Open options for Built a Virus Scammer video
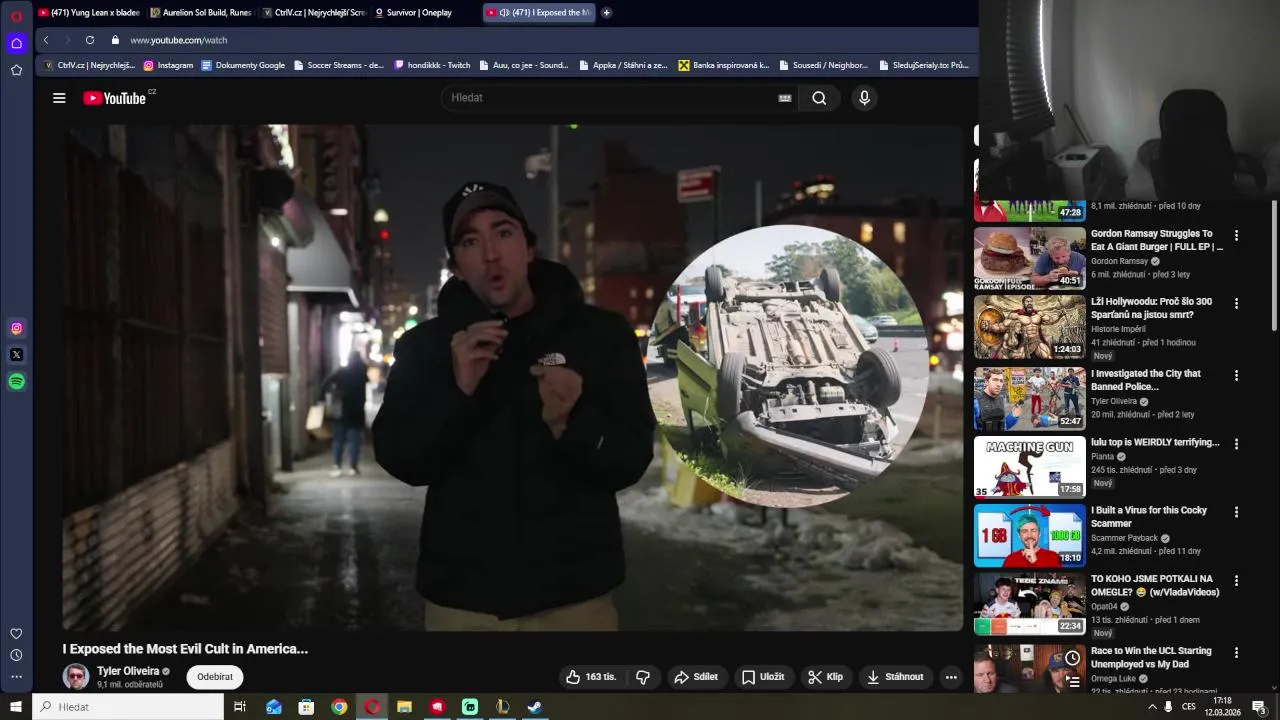This screenshot has width=1280, height=720. [x=1236, y=512]
